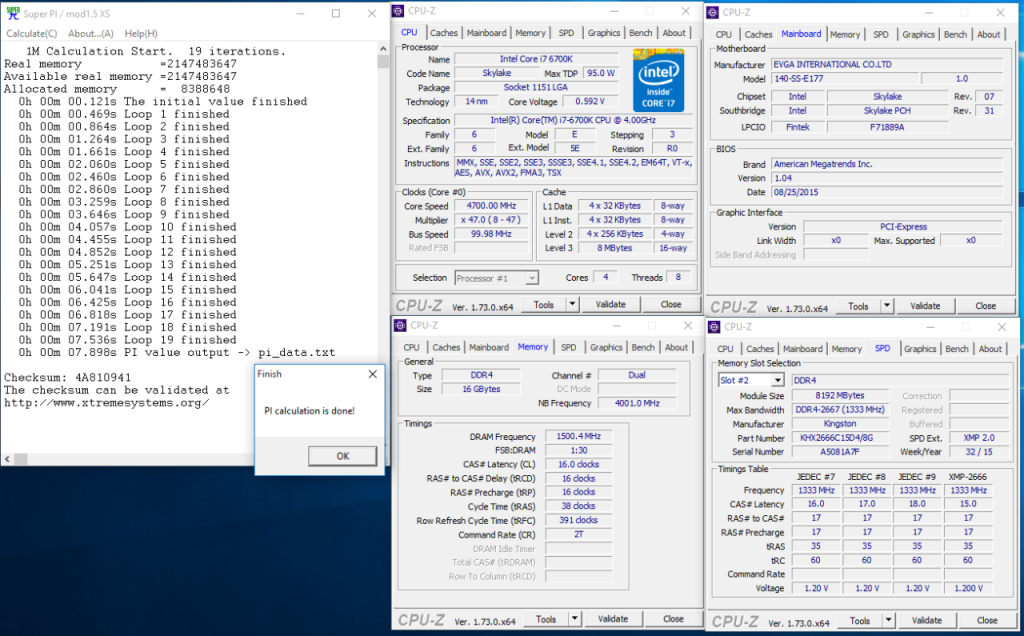Viewport: 1024px width, 636px height.
Task: Click the CPU-Z icon of the Memory window
Action: tap(400, 325)
